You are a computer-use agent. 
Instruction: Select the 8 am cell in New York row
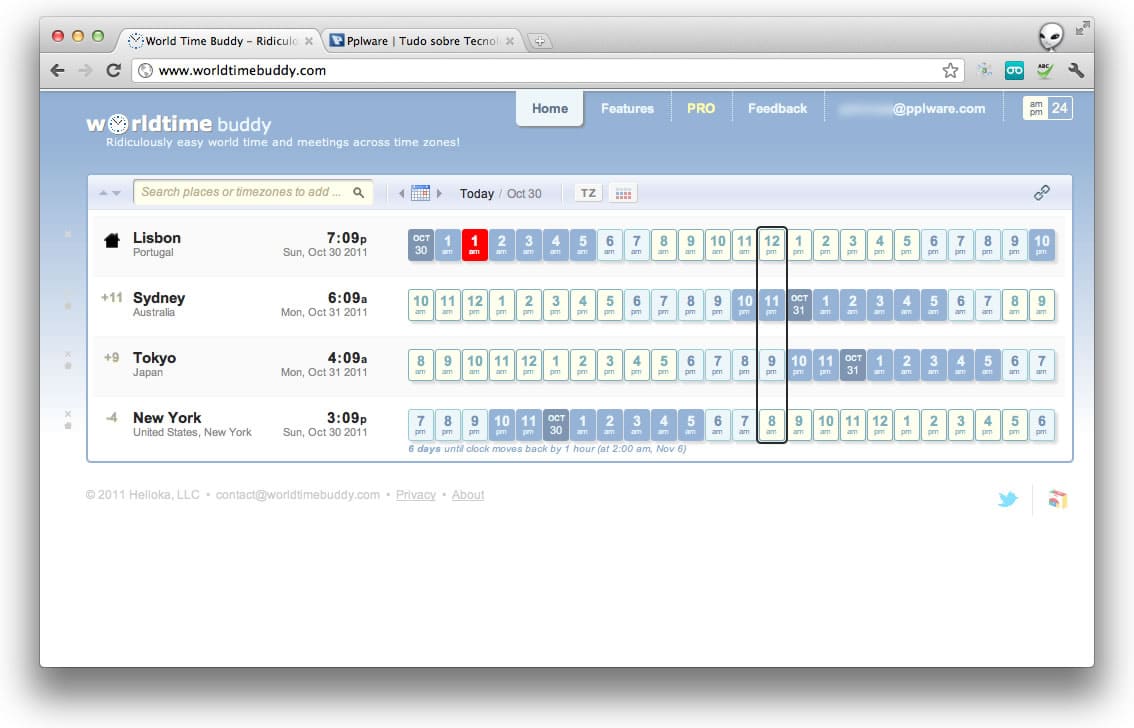click(772, 425)
